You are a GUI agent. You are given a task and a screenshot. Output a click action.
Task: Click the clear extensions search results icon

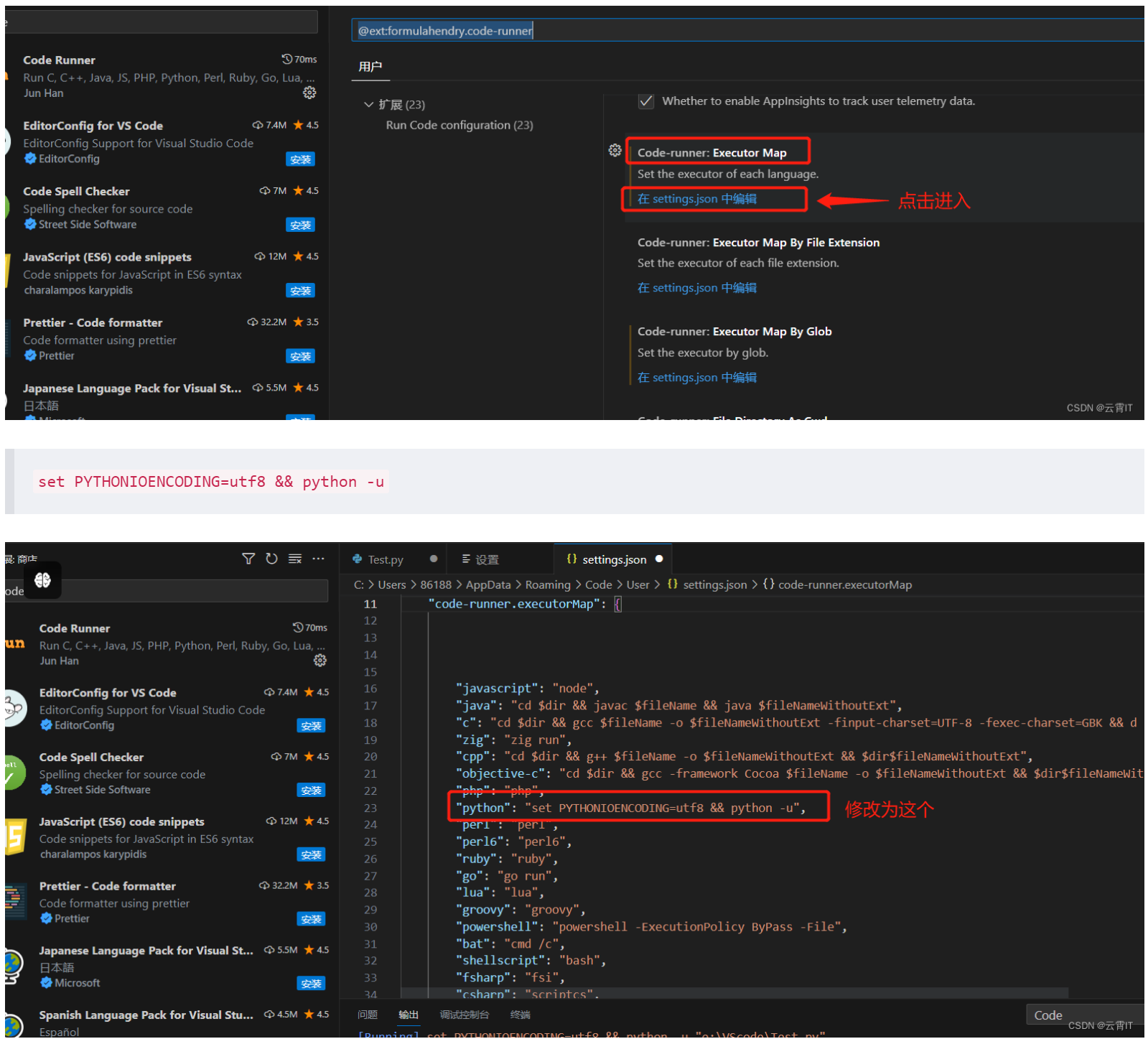click(295, 559)
